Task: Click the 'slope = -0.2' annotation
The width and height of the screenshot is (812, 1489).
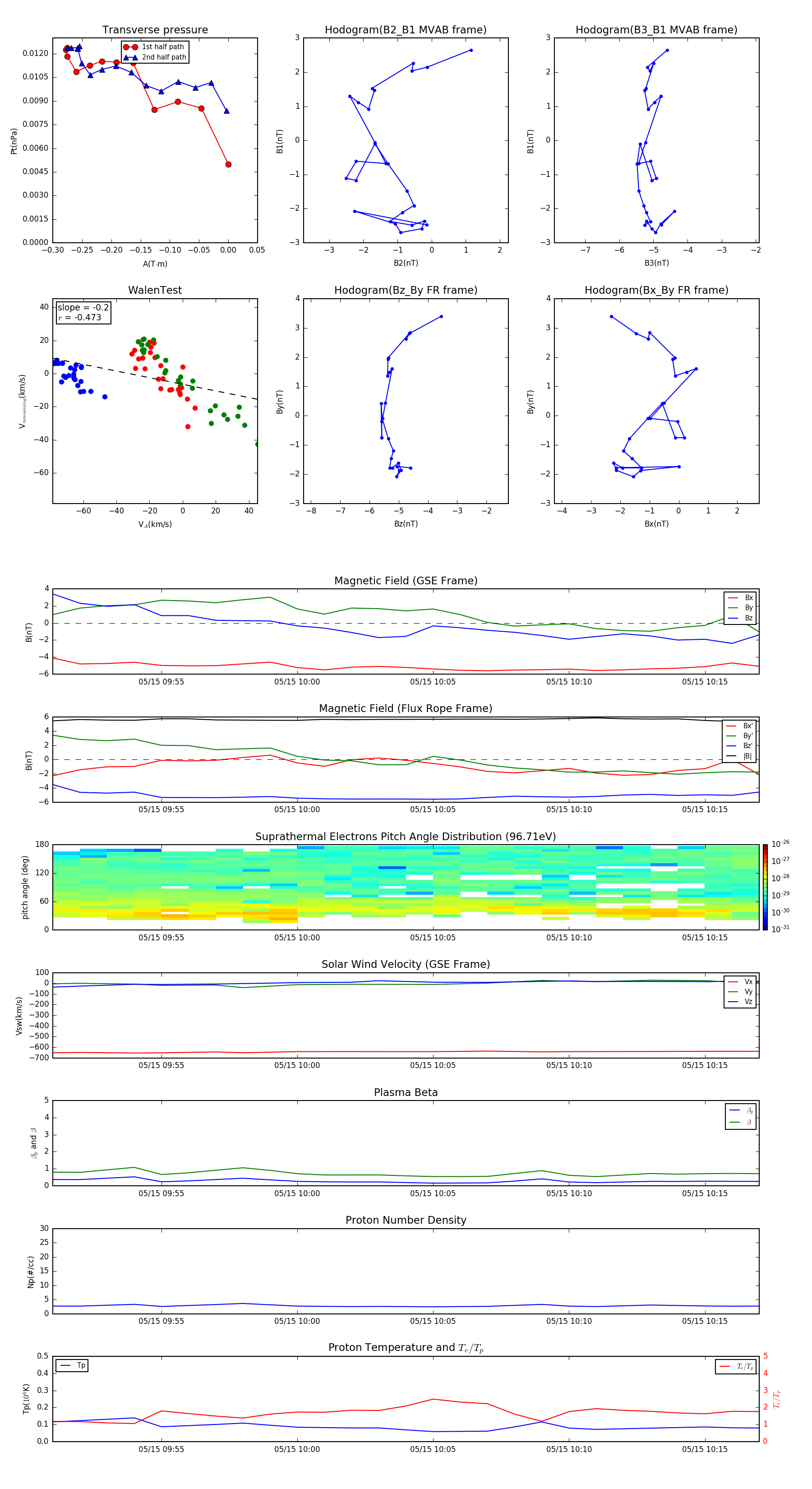Action: (x=83, y=308)
